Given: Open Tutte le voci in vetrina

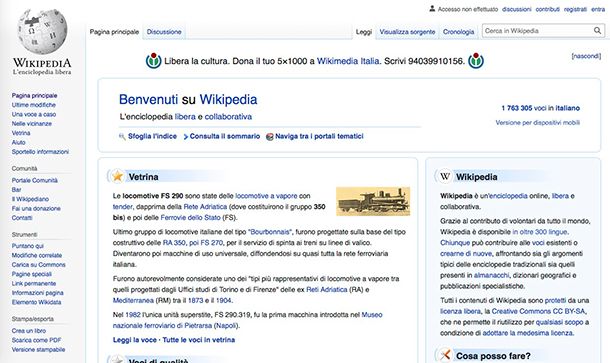Looking at the screenshot, I should point(198,340).
